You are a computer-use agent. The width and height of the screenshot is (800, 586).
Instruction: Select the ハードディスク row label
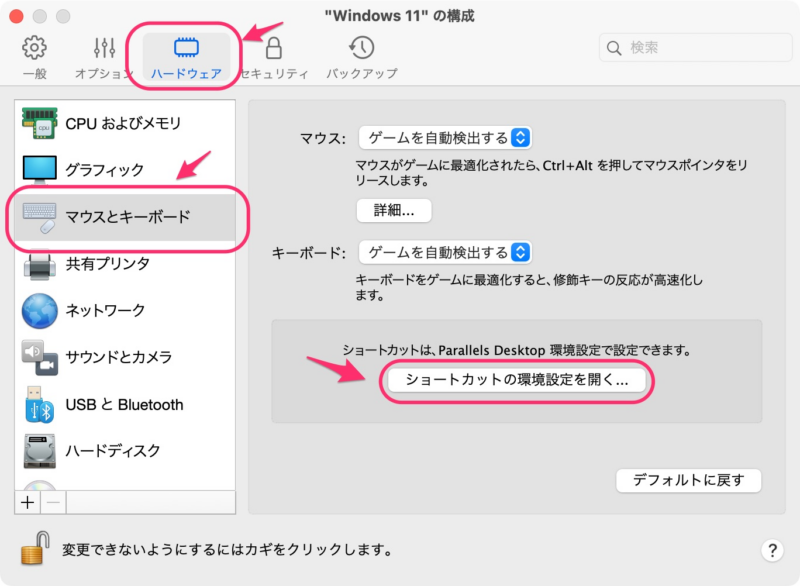(x=113, y=451)
